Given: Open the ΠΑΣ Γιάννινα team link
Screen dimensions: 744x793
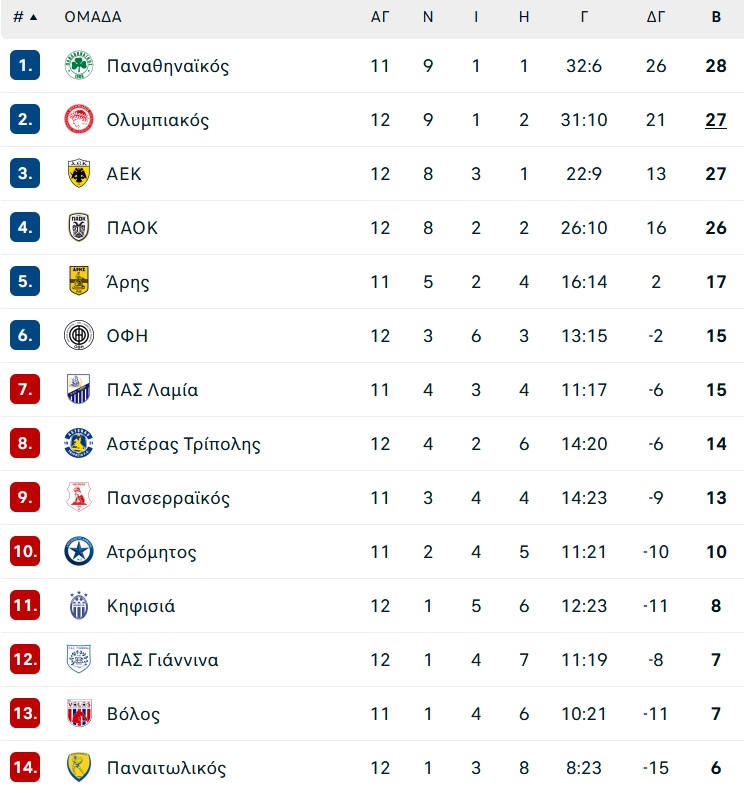Looking at the screenshot, I should click(163, 660).
